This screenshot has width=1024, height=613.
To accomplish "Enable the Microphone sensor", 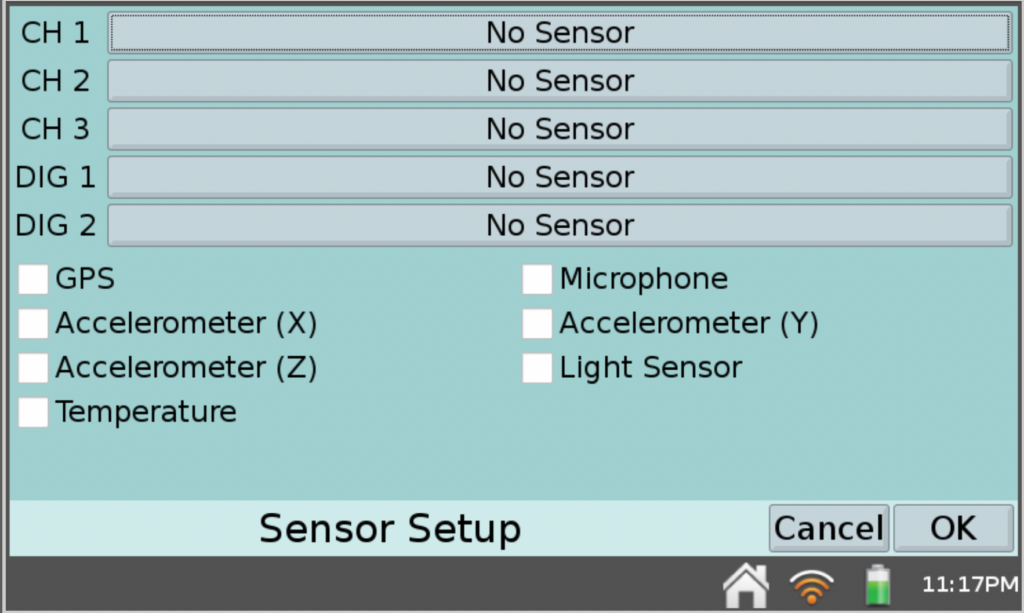I will coord(536,279).
